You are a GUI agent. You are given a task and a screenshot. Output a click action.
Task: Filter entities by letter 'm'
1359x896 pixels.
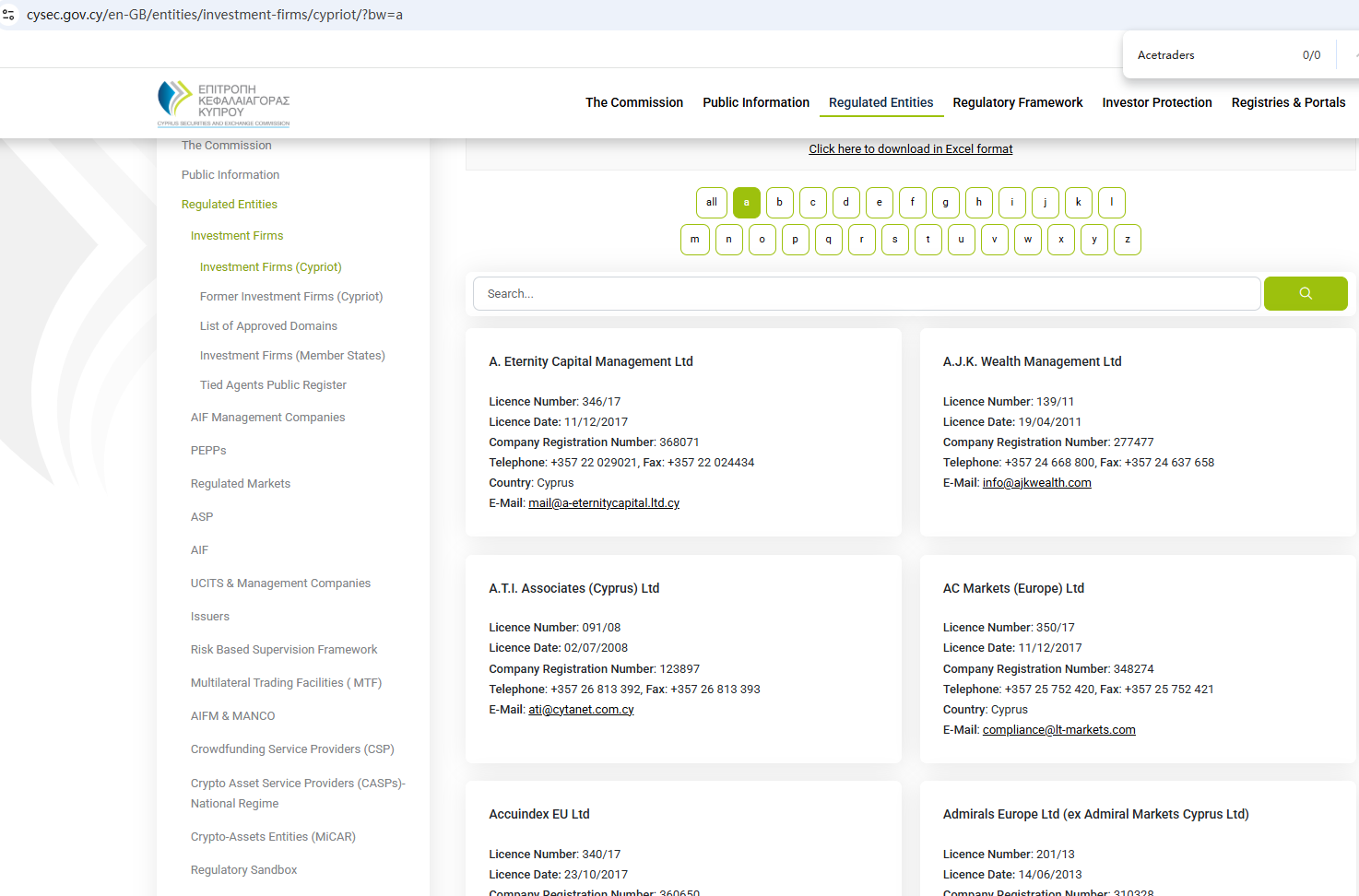(x=694, y=240)
